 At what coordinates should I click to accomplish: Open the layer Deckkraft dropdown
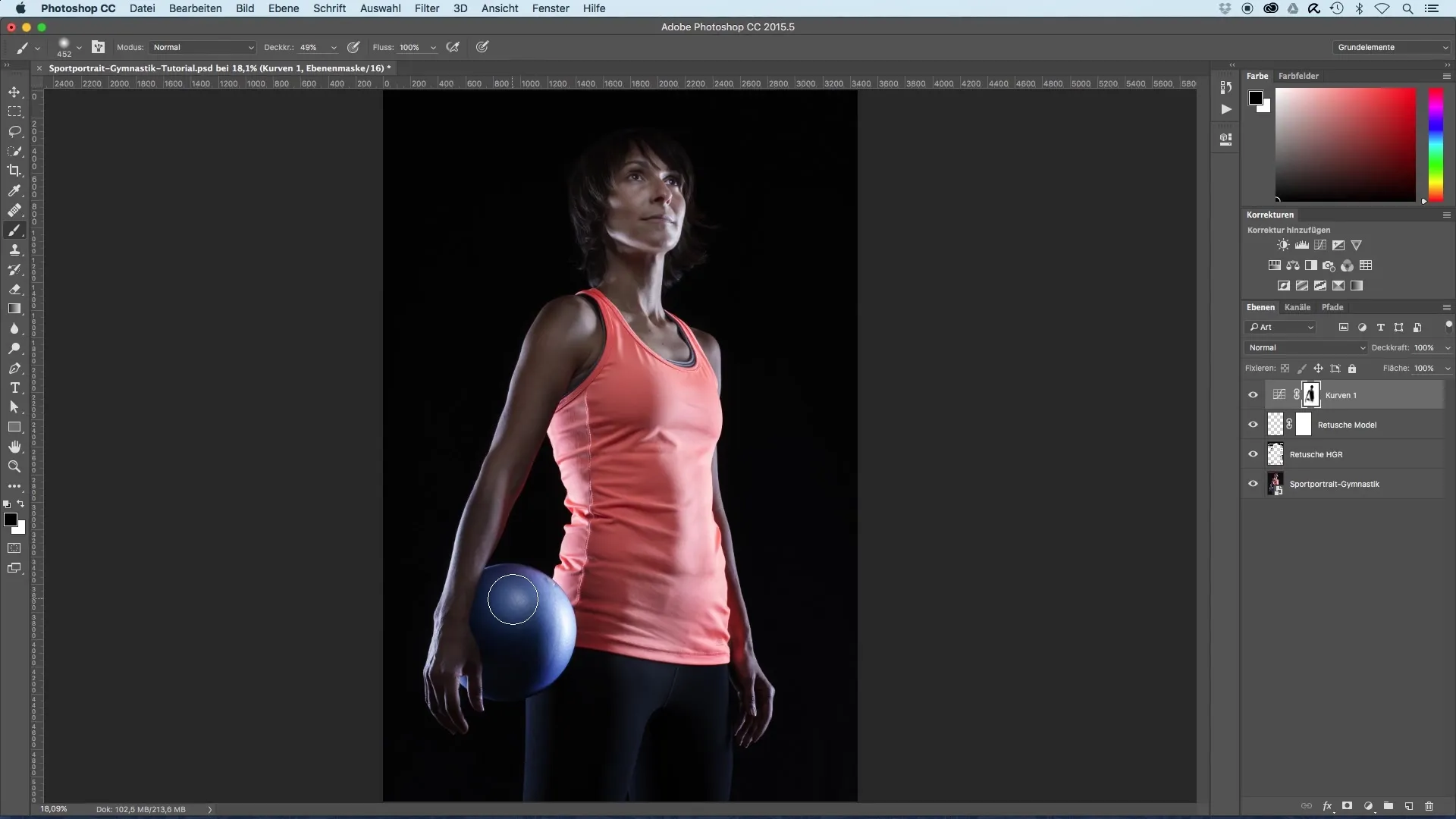[1448, 348]
